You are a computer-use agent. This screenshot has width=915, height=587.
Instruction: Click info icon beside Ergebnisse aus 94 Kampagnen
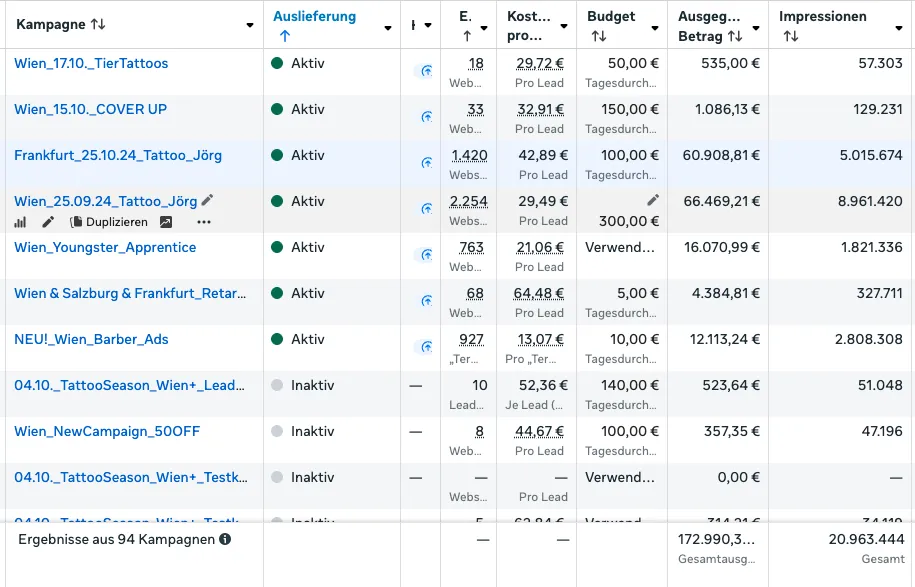(x=225, y=540)
